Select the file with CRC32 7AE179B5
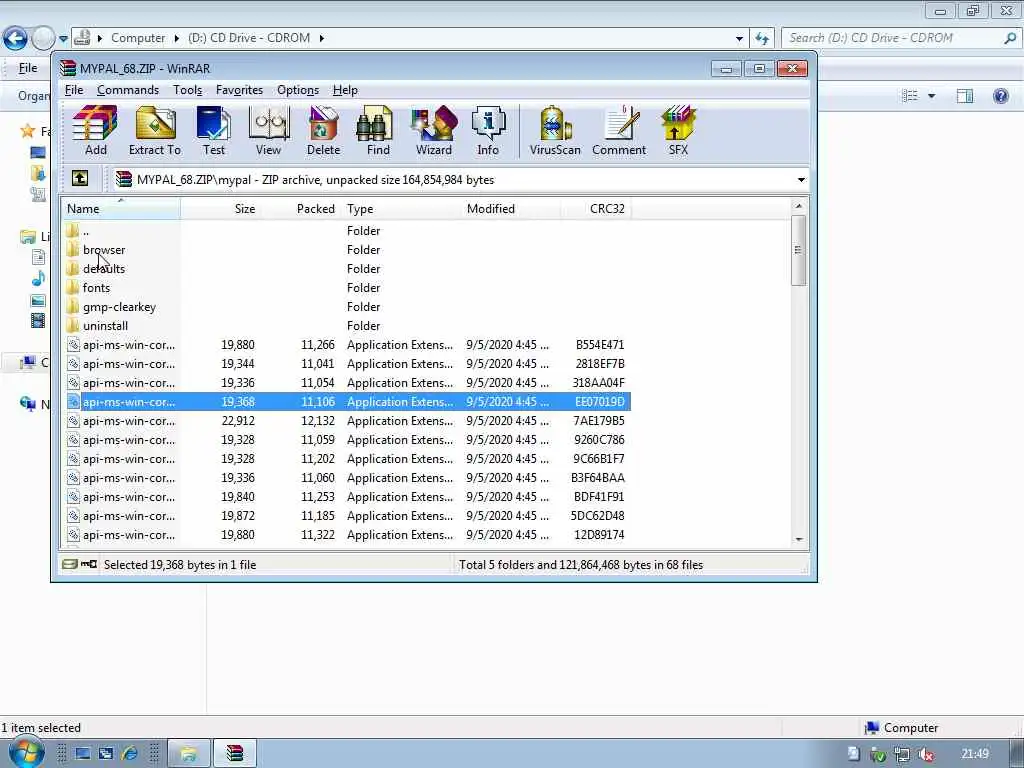This screenshot has height=768, width=1024. [x=348, y=421]
